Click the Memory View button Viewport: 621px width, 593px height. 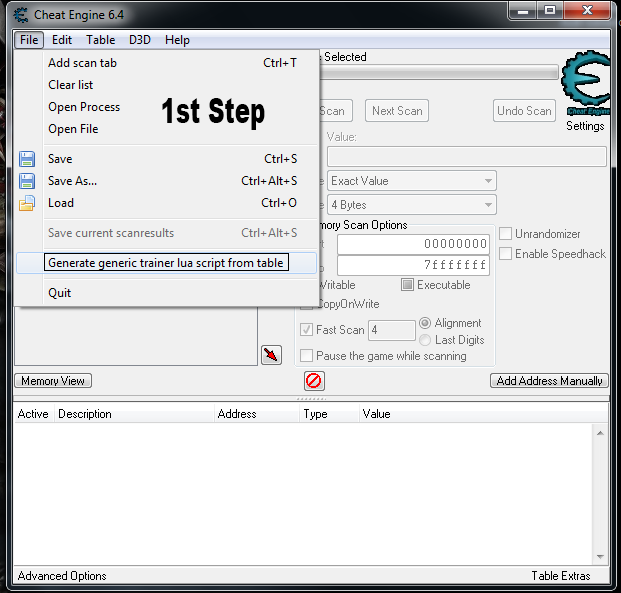53,381
